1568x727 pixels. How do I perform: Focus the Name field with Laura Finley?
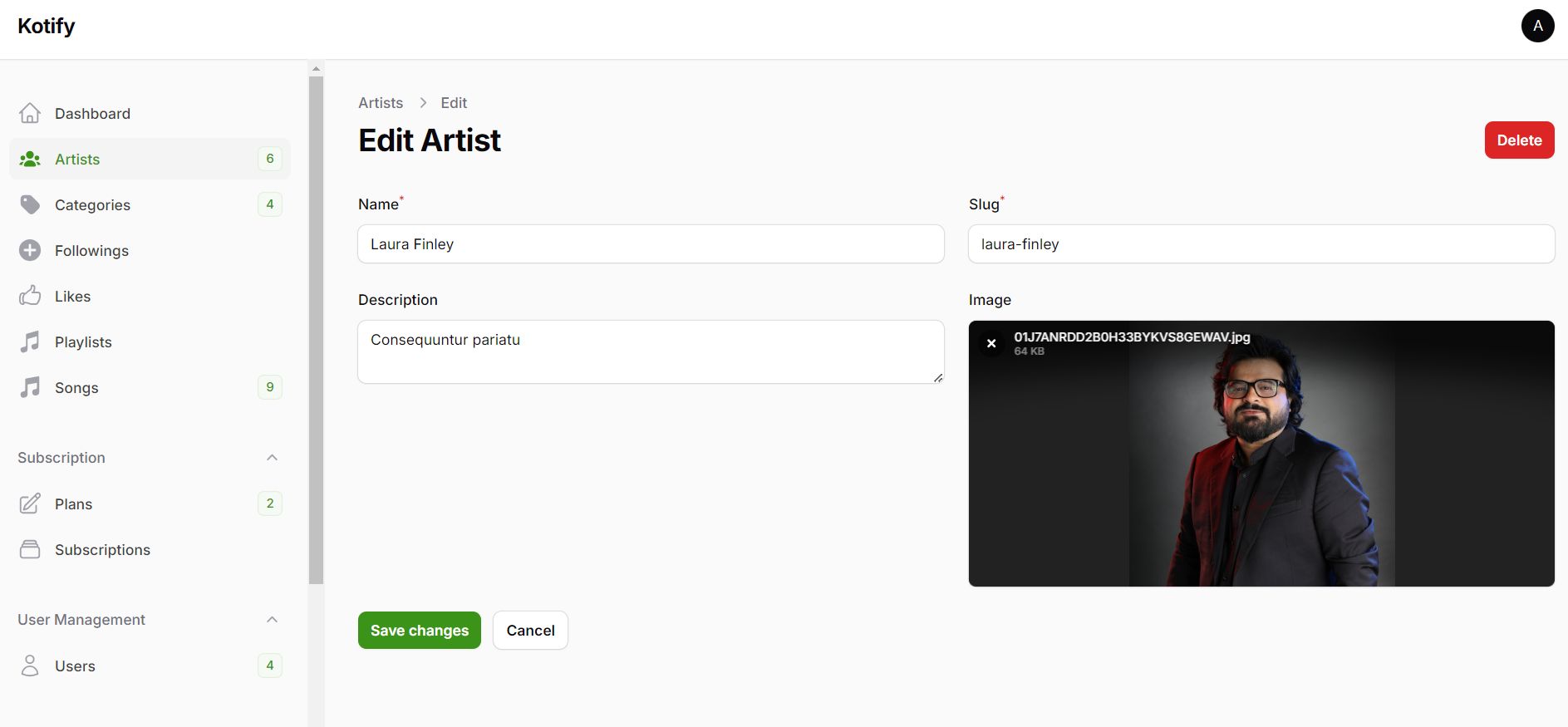click(651, 244)
